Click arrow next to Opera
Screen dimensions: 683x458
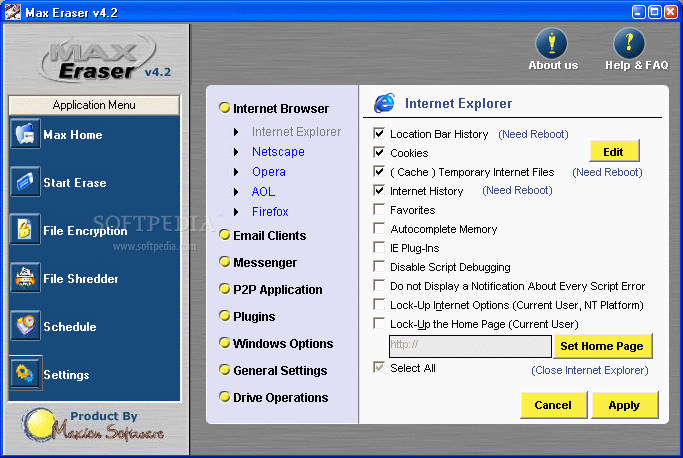236,172
